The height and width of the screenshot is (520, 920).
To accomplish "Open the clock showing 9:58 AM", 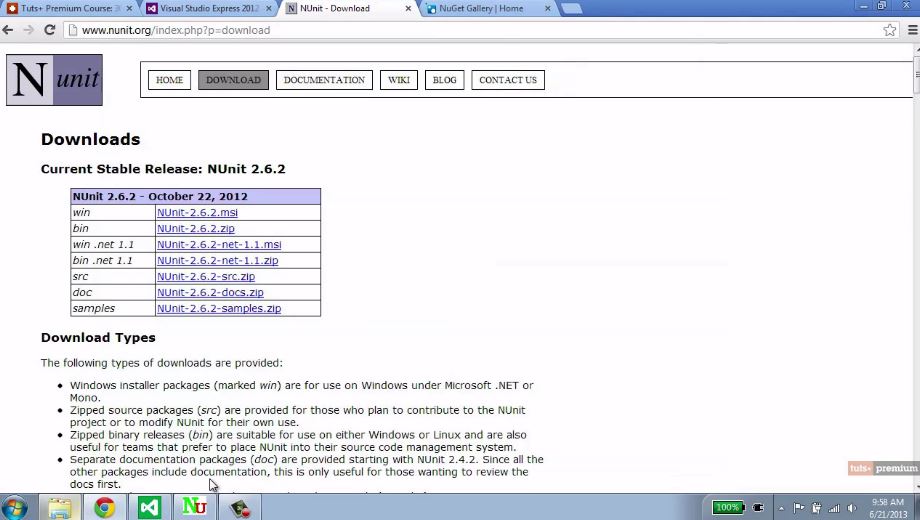I will pyautogui.click(x=888, y=508).
